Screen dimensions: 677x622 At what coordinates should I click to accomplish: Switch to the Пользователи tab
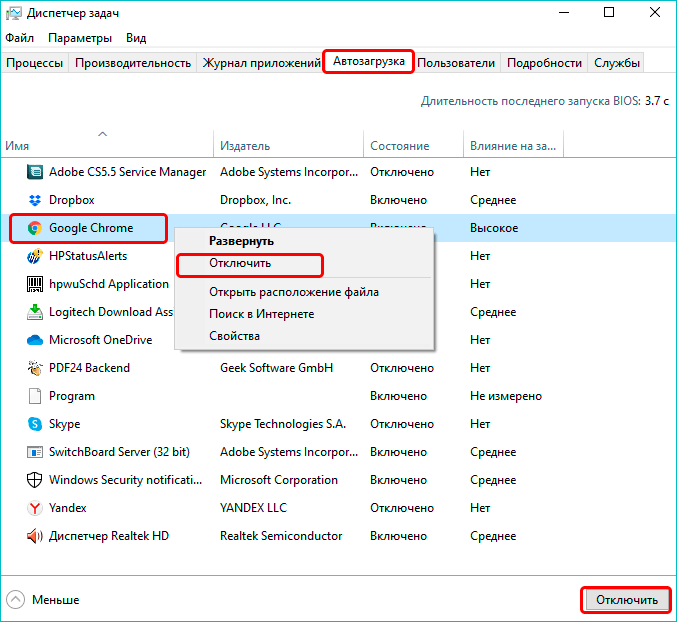coord(456,63)
